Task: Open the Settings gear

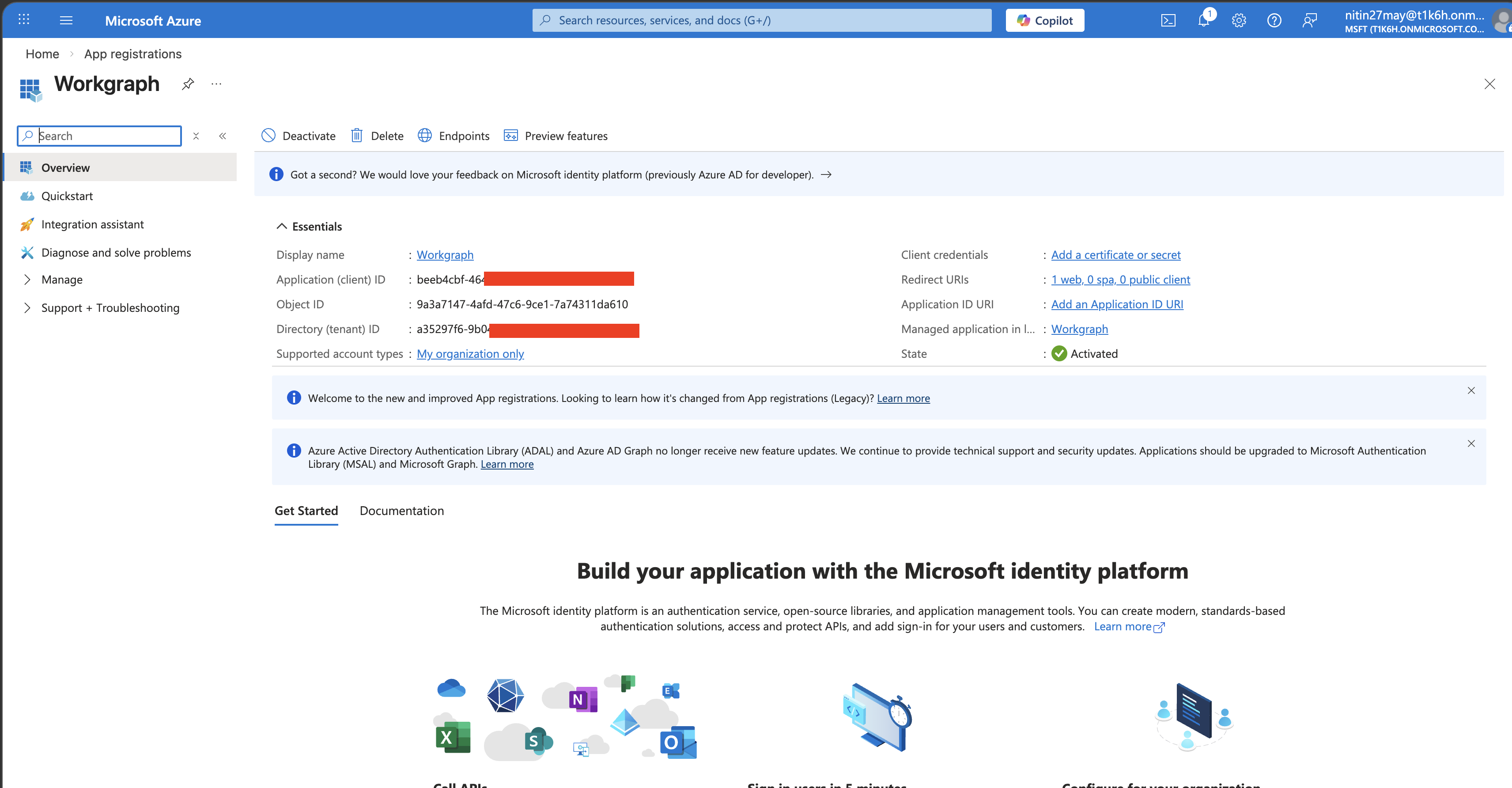Action: [x=1239, y=20]
